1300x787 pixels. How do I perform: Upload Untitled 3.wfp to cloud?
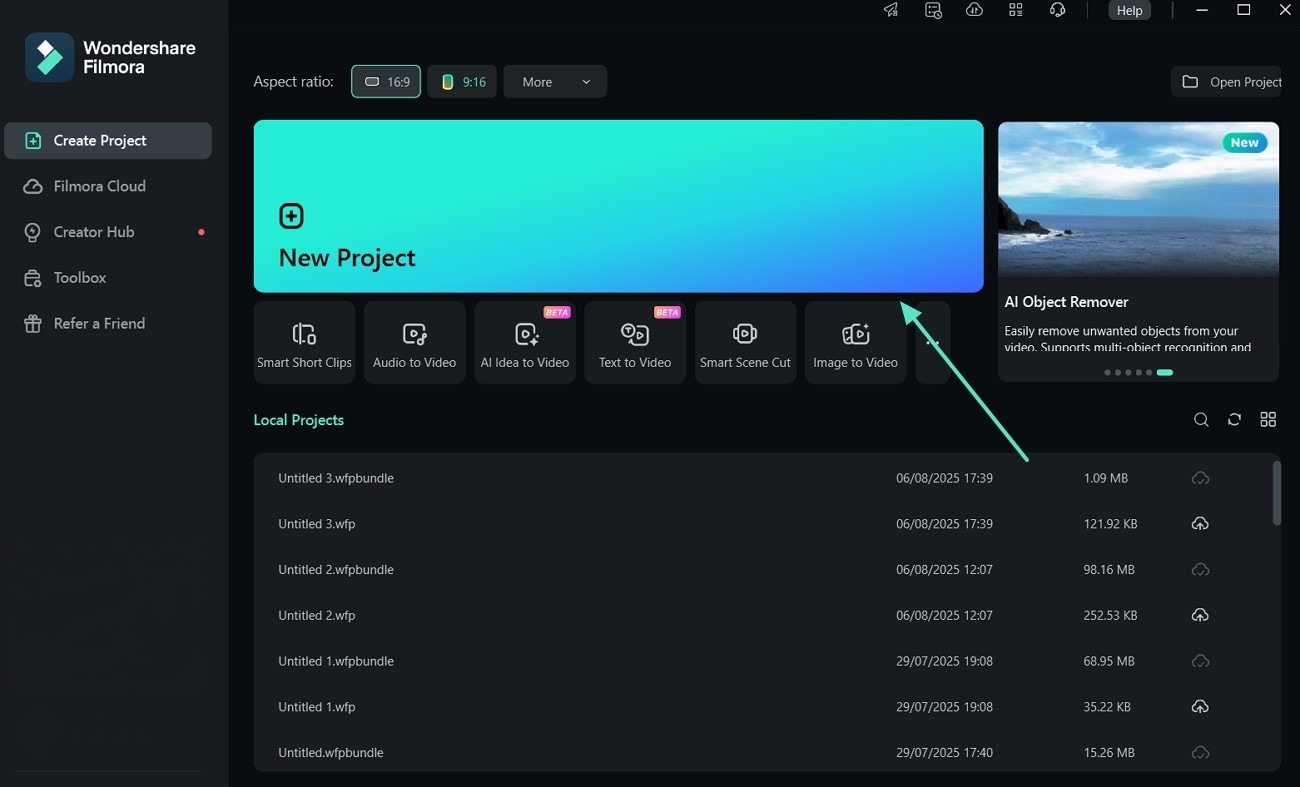click(1200, 524)
